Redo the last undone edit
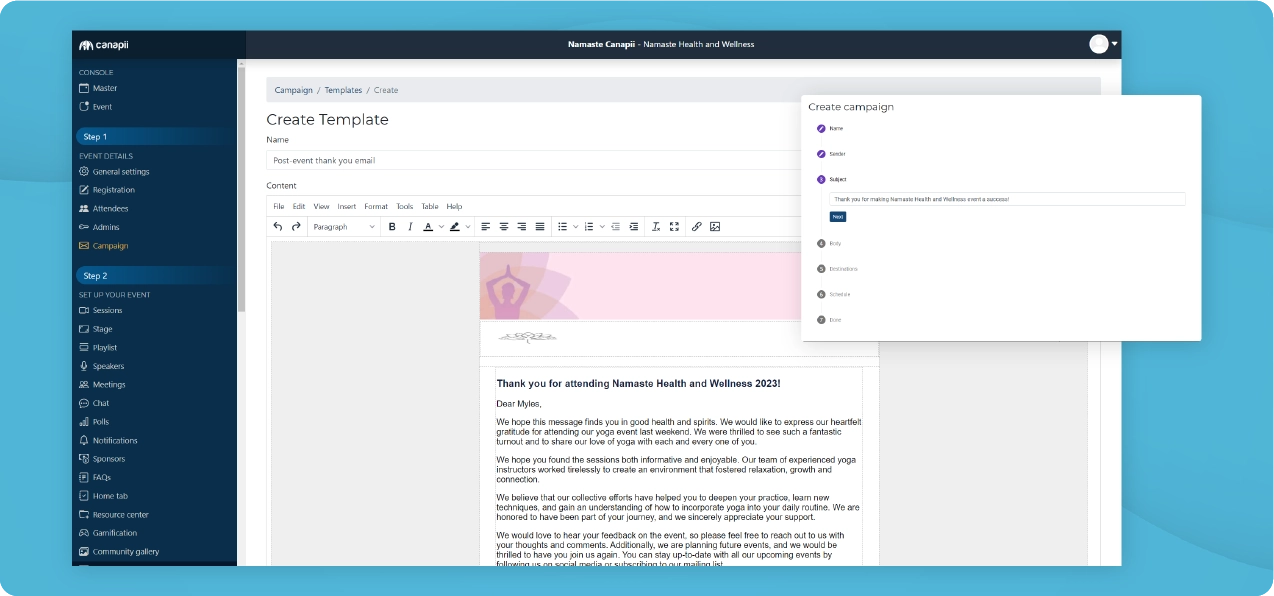 [296, 227]
